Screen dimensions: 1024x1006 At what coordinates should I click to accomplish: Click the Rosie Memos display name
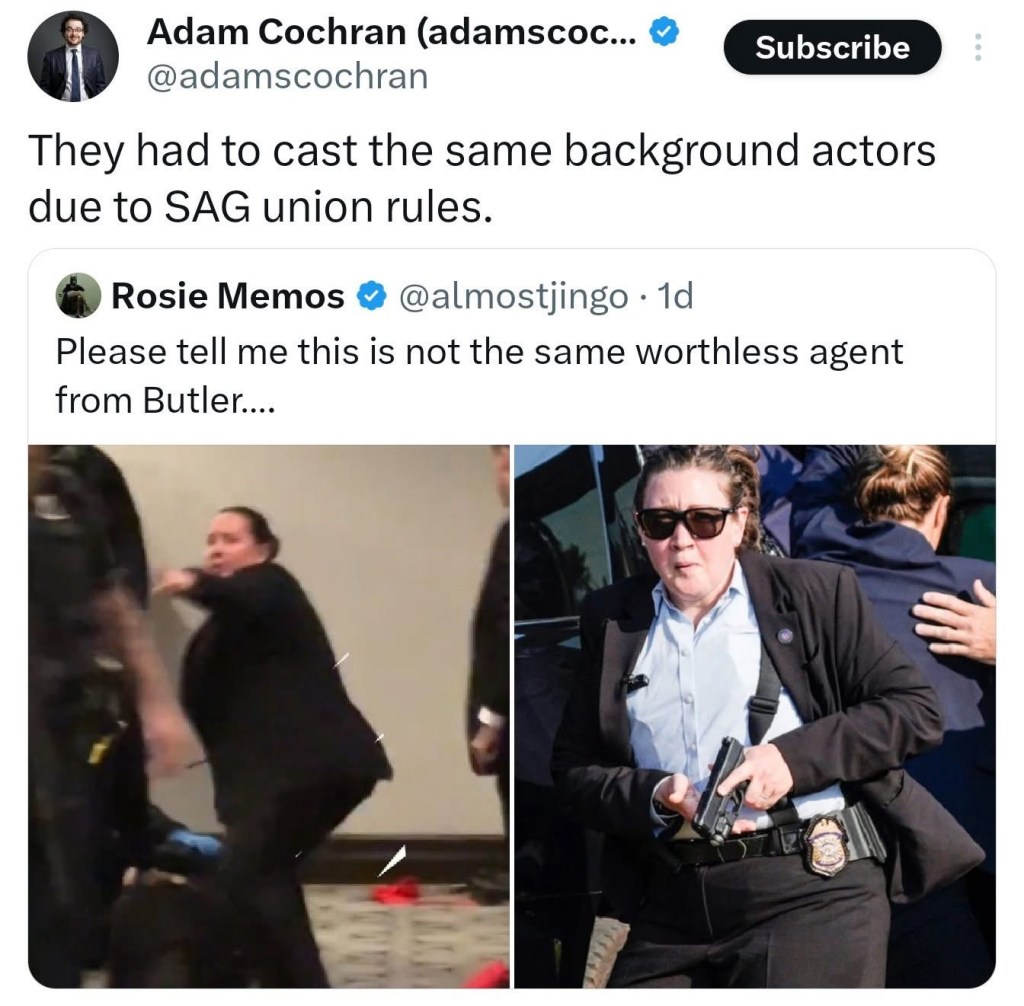coord(228,296)
